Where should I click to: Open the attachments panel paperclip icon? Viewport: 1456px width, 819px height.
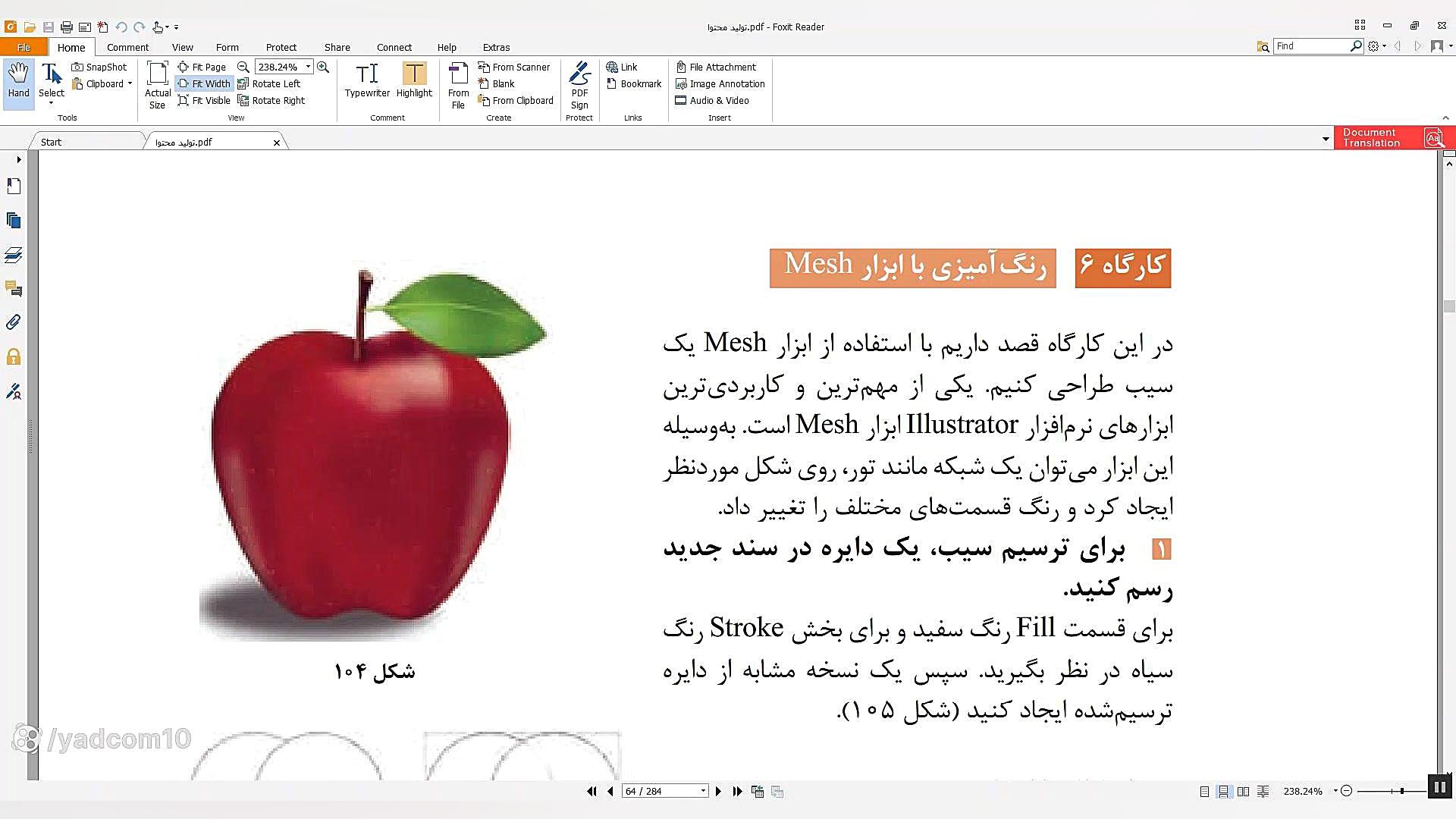(14, 322)
